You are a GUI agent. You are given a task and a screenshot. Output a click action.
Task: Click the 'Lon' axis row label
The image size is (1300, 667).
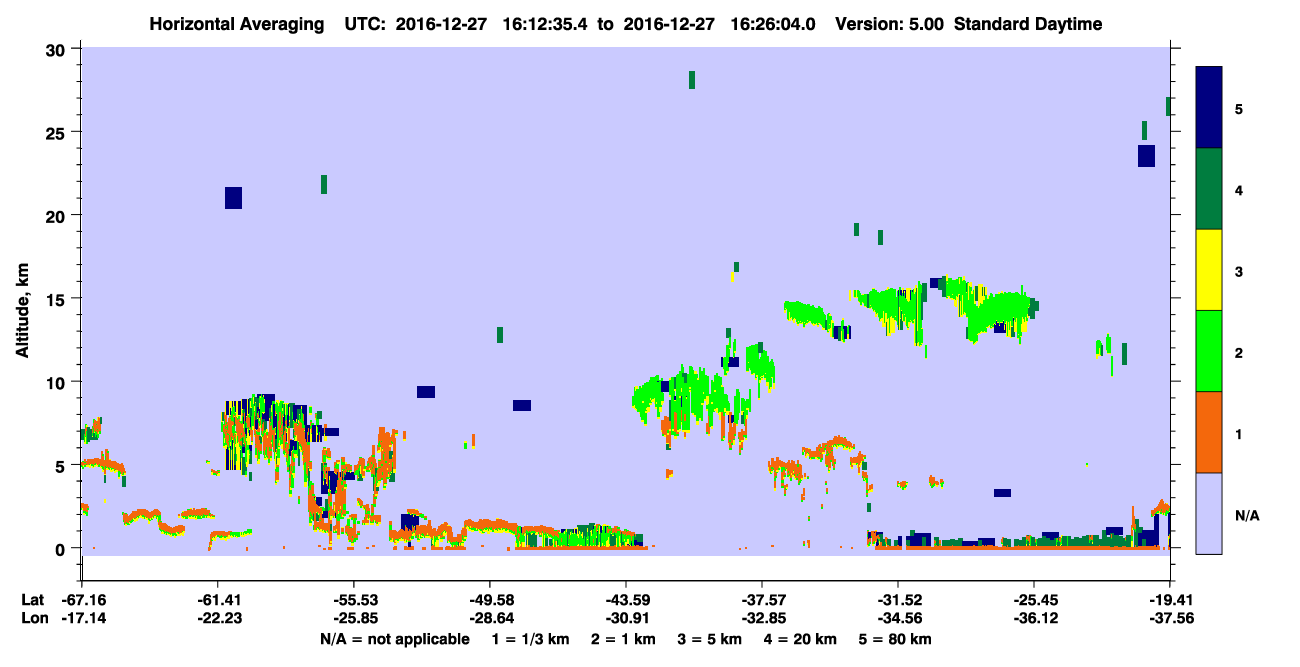34,618
